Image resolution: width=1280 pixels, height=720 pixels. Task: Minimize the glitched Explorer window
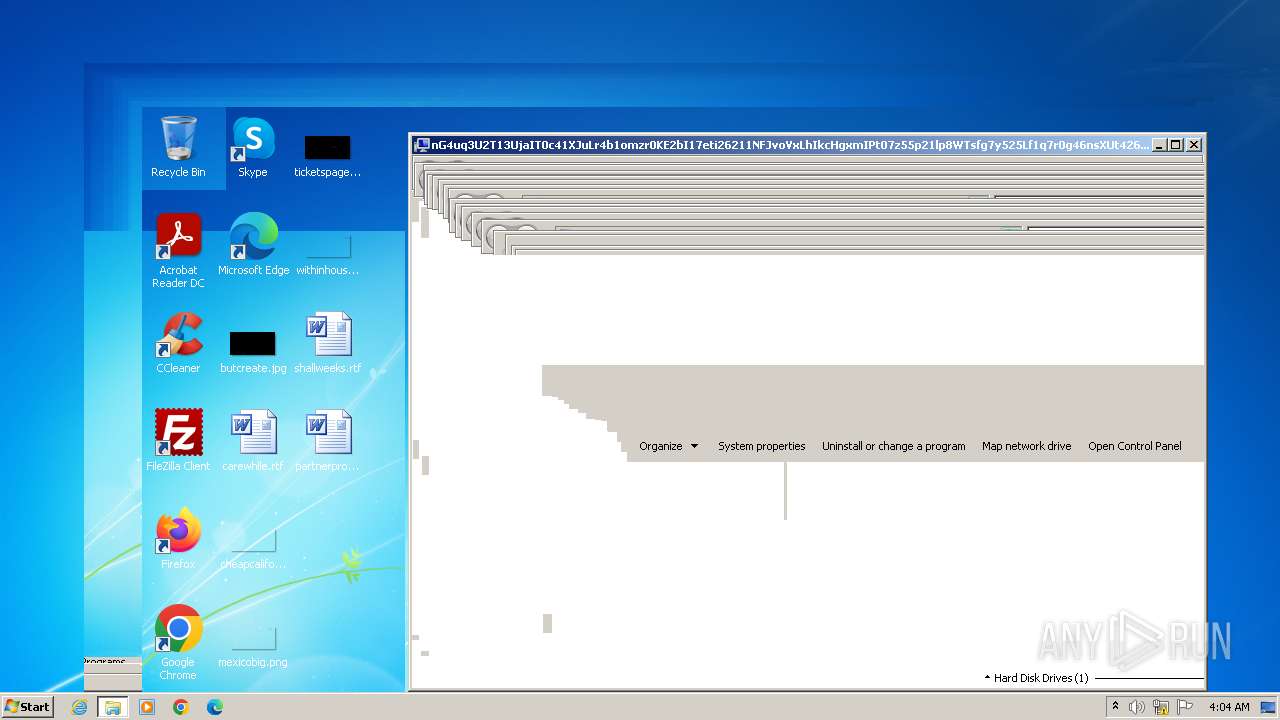pos(1159,145)
